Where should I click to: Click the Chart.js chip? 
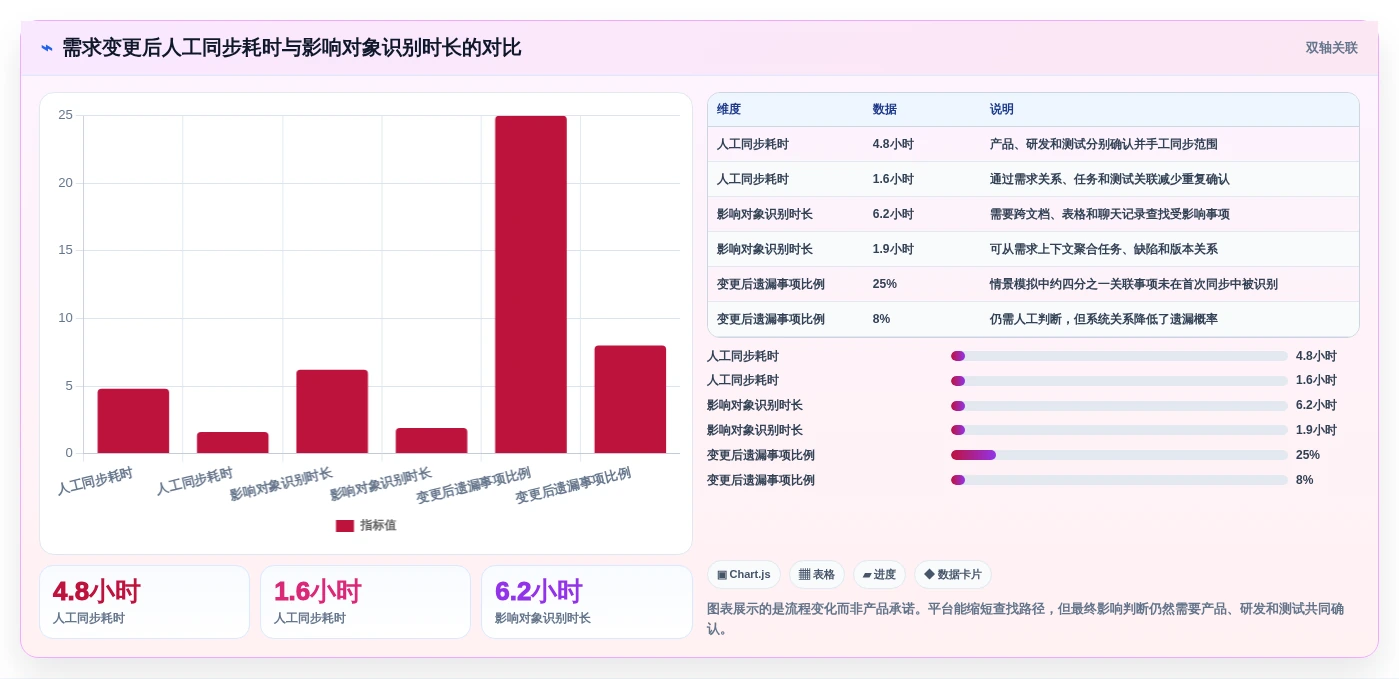pos(743,575)
